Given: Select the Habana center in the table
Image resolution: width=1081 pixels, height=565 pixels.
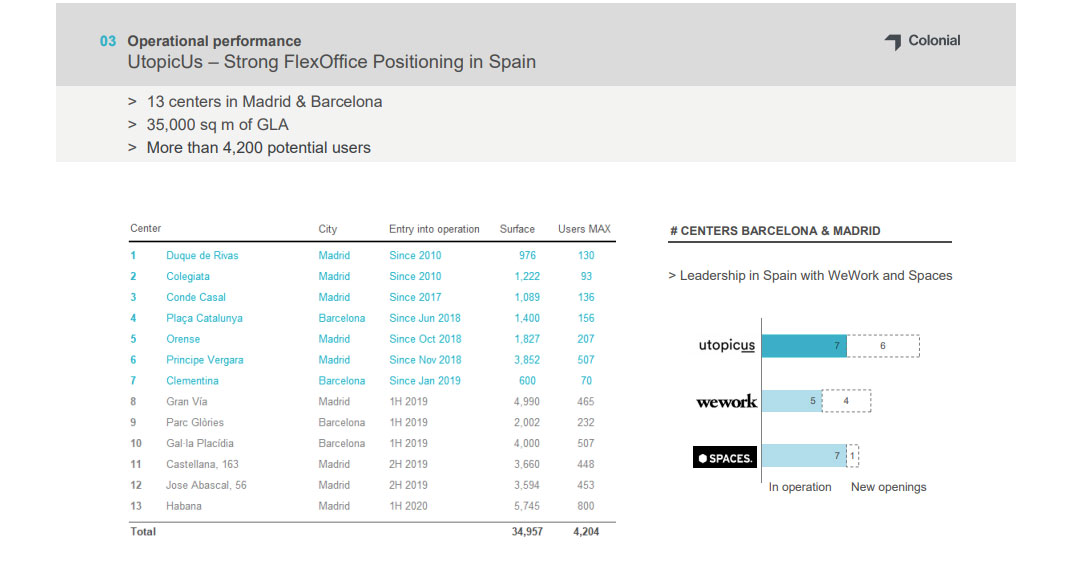Looking at the screenshot, I should click(x=183, y=506).
